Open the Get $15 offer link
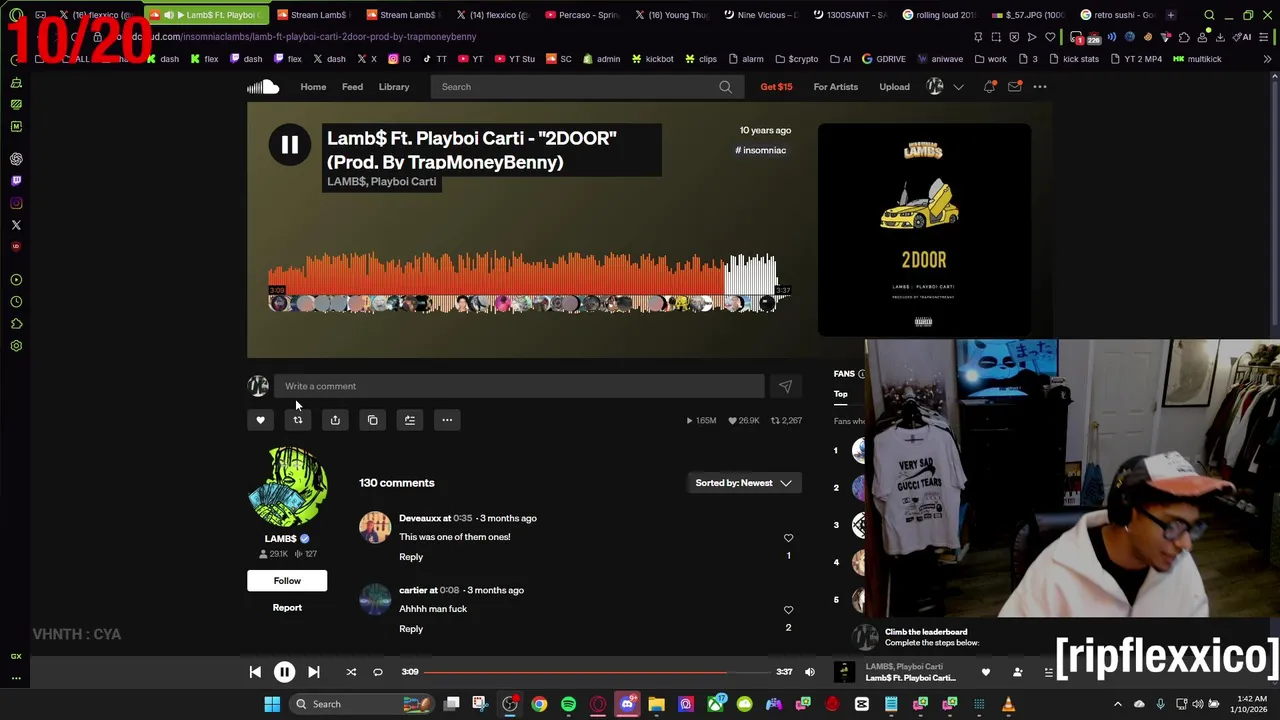 tap(776, 87)
